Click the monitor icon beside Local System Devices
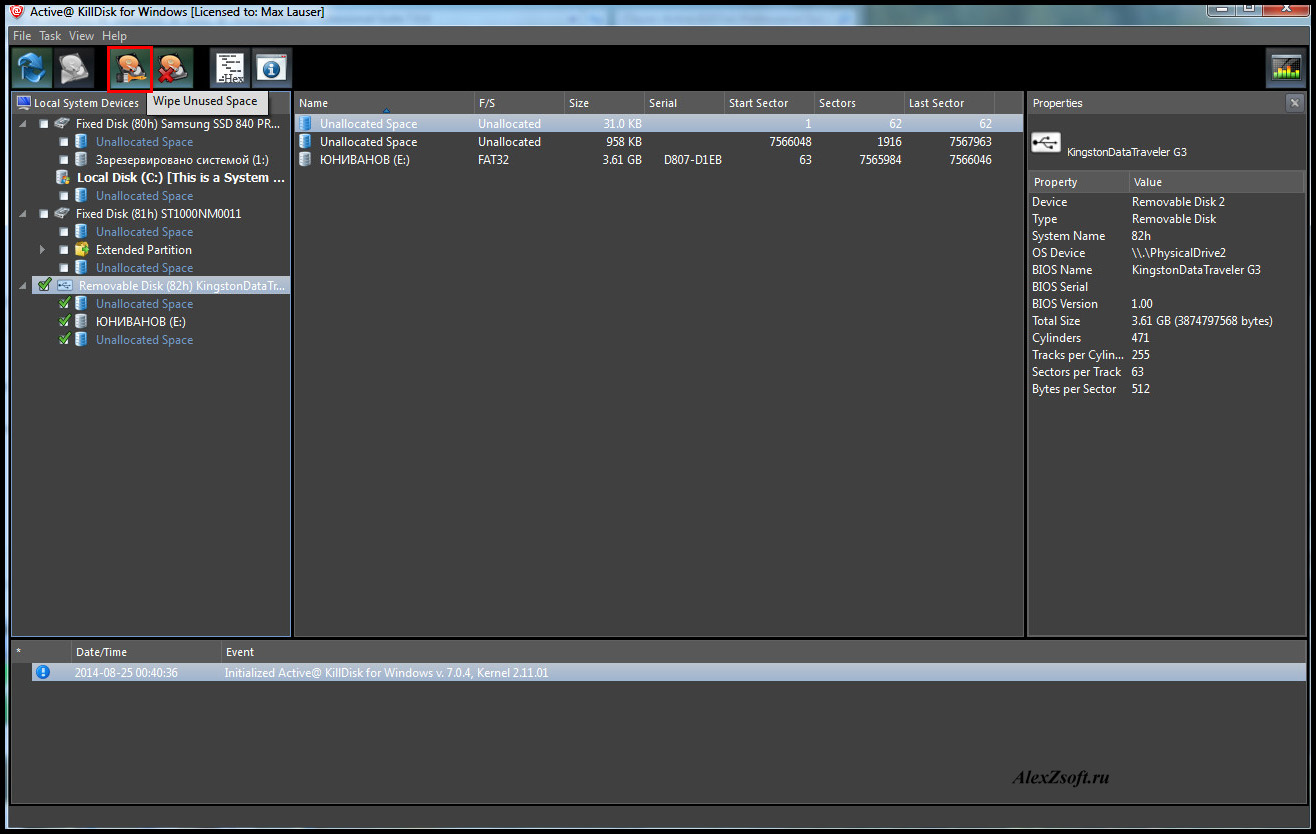The width and height of the screenshot is (1316, 834). click(x=24, y=103)
